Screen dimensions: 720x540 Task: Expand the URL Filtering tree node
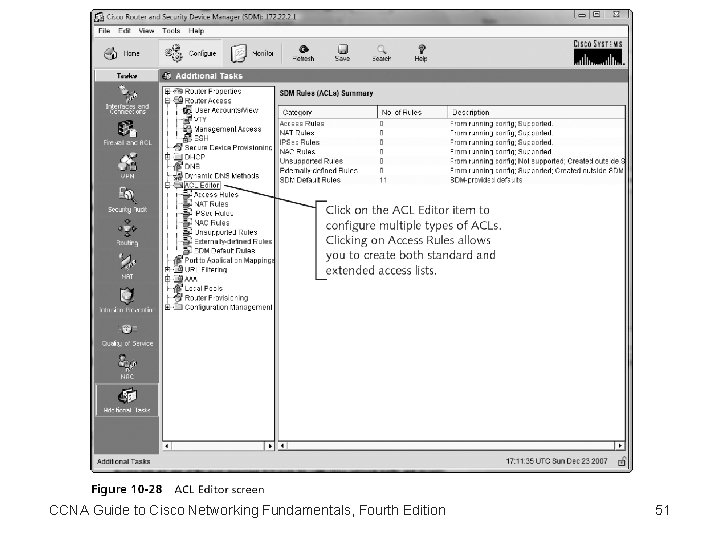pyautogui.click(x=168, y=270)
